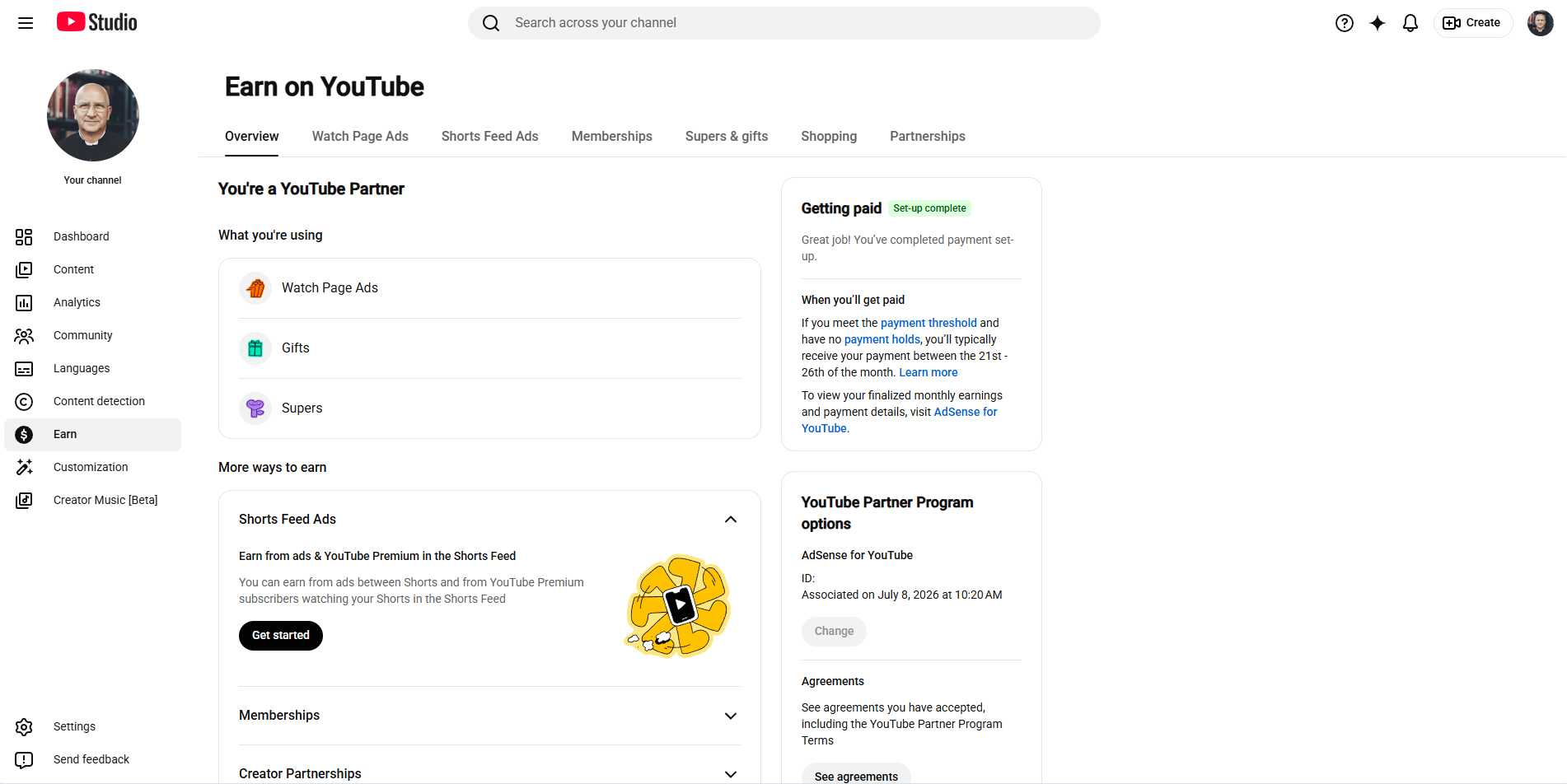Open Creator Music [Beta] from the sidebar
Image resolution: width=1567 pixels, height=784 pixels.
pyautogui.click(x=92, y=501)
